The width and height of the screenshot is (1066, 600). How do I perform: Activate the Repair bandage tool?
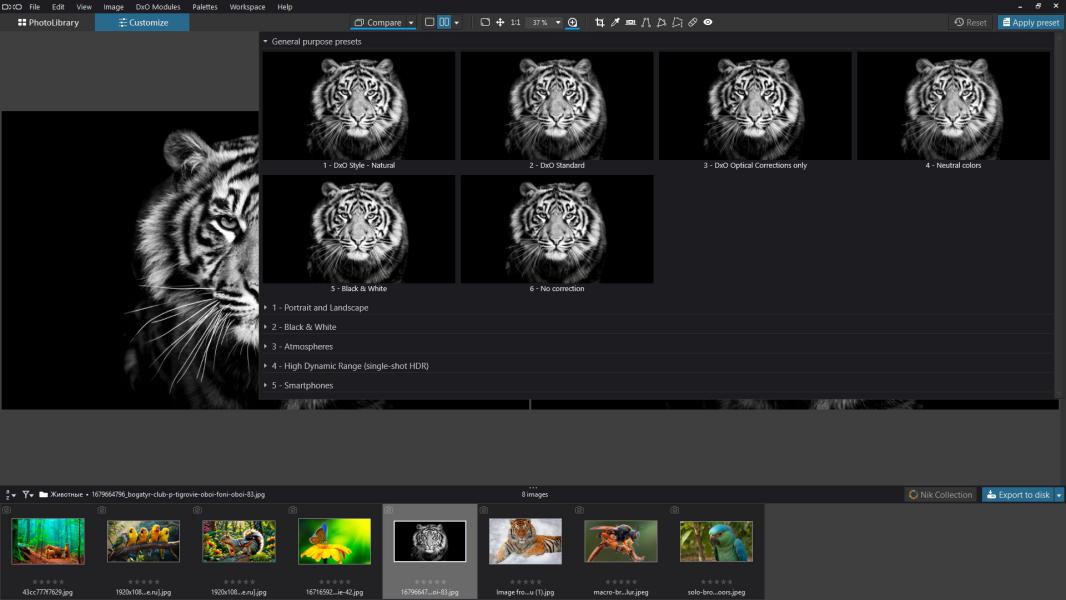pyautogui.click(x=692, y=22)
